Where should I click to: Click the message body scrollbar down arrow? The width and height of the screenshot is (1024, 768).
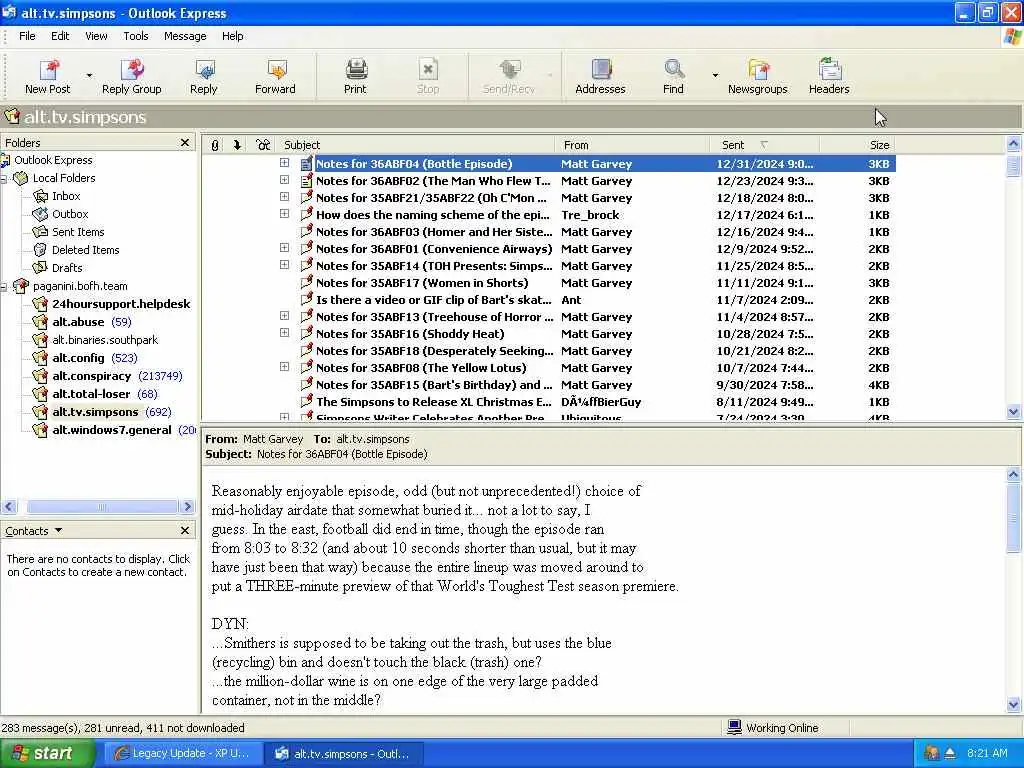[1014, 704]
